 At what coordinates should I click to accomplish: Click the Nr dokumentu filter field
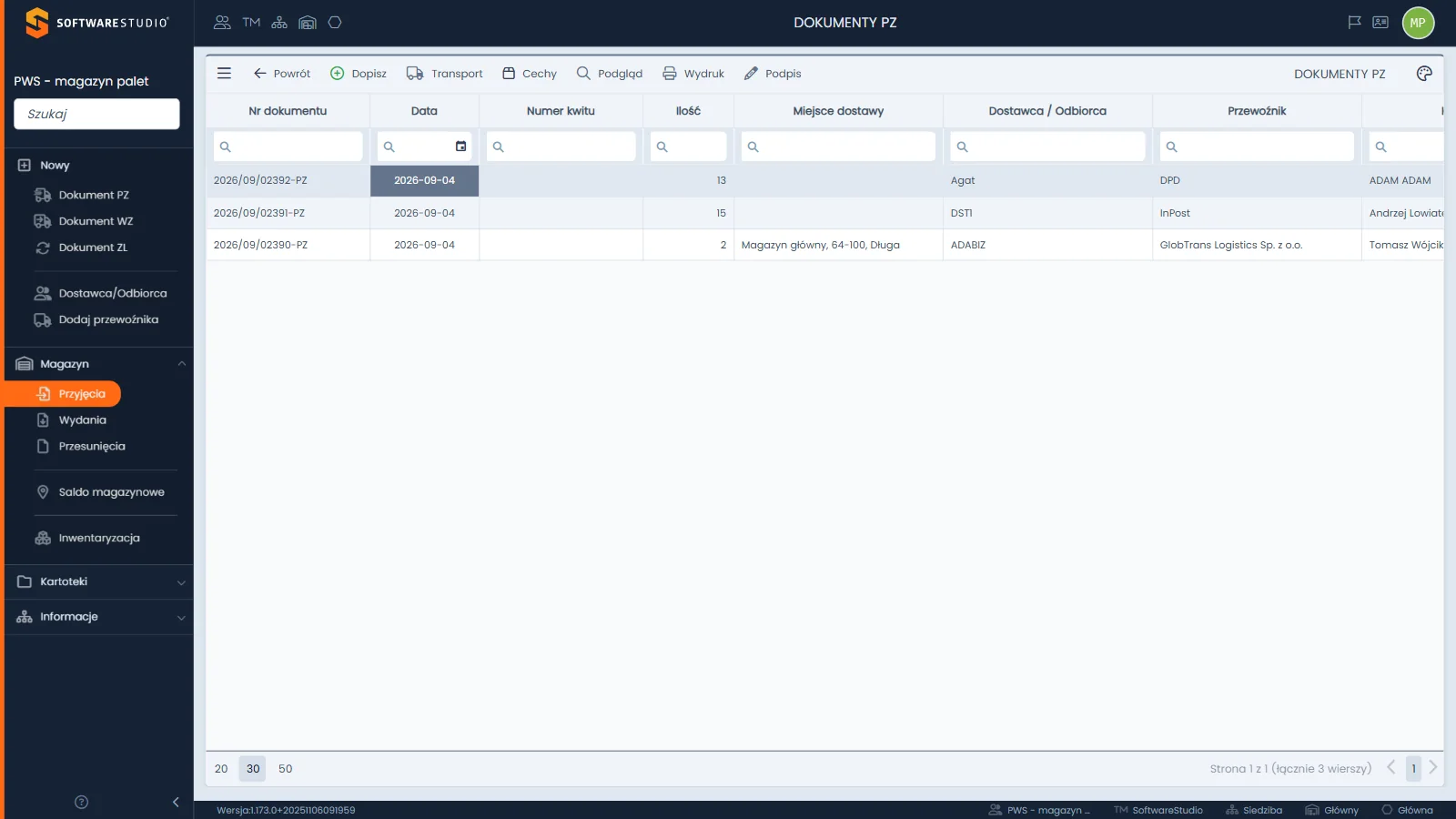pyautogui.click(x=288, y=147)
